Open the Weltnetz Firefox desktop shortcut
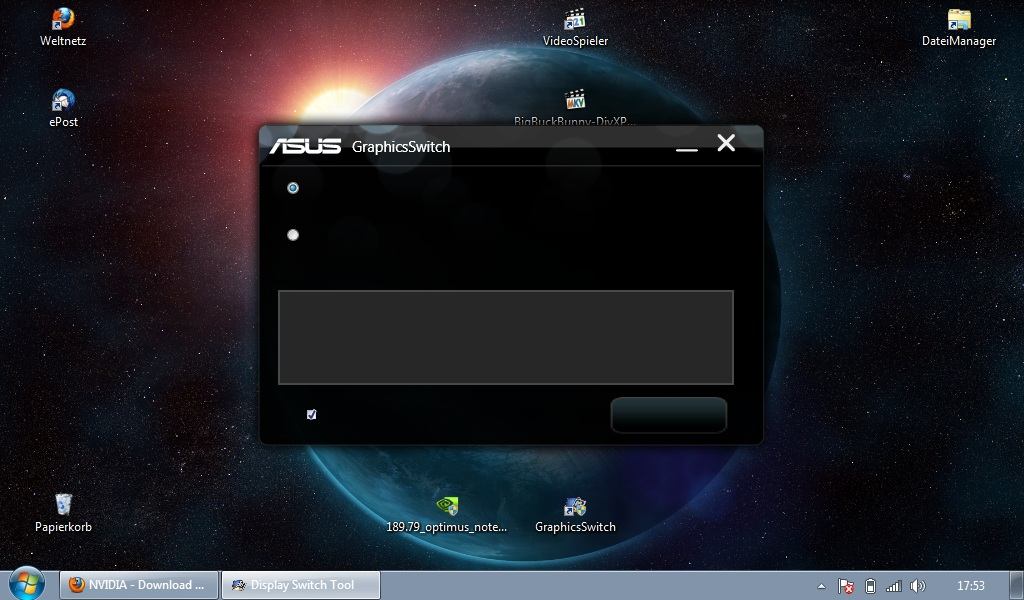This screenshot has height=600, width=1024. coord(63,27)
